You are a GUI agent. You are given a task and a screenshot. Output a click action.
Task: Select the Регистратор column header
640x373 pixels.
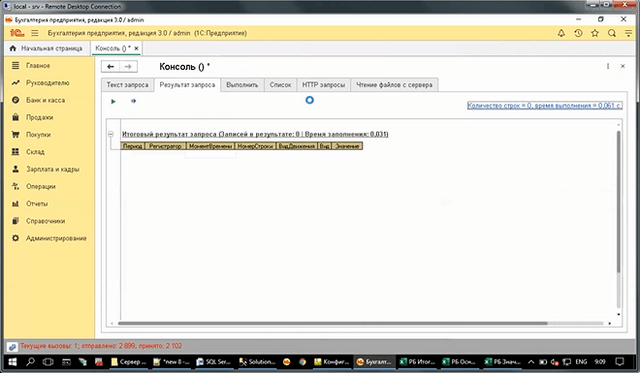tap(165, 146)
